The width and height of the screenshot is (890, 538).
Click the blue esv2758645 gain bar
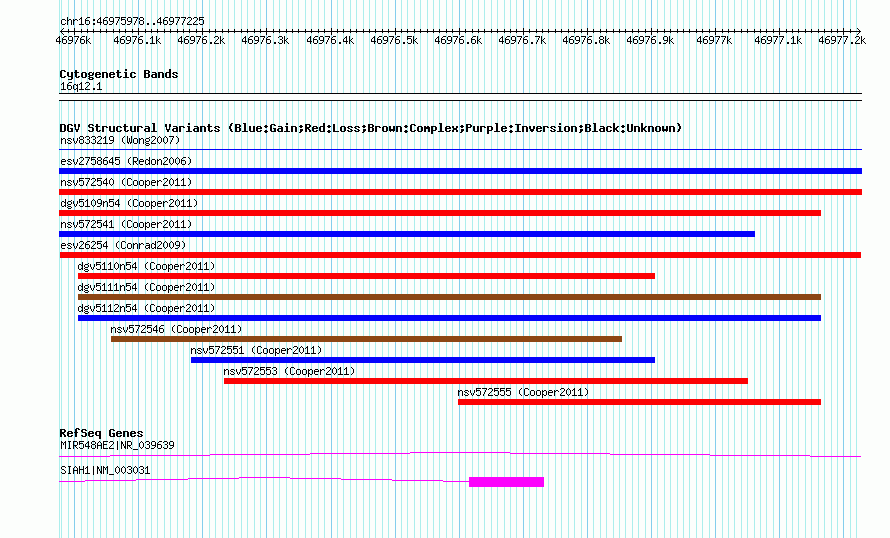point(460,171)
